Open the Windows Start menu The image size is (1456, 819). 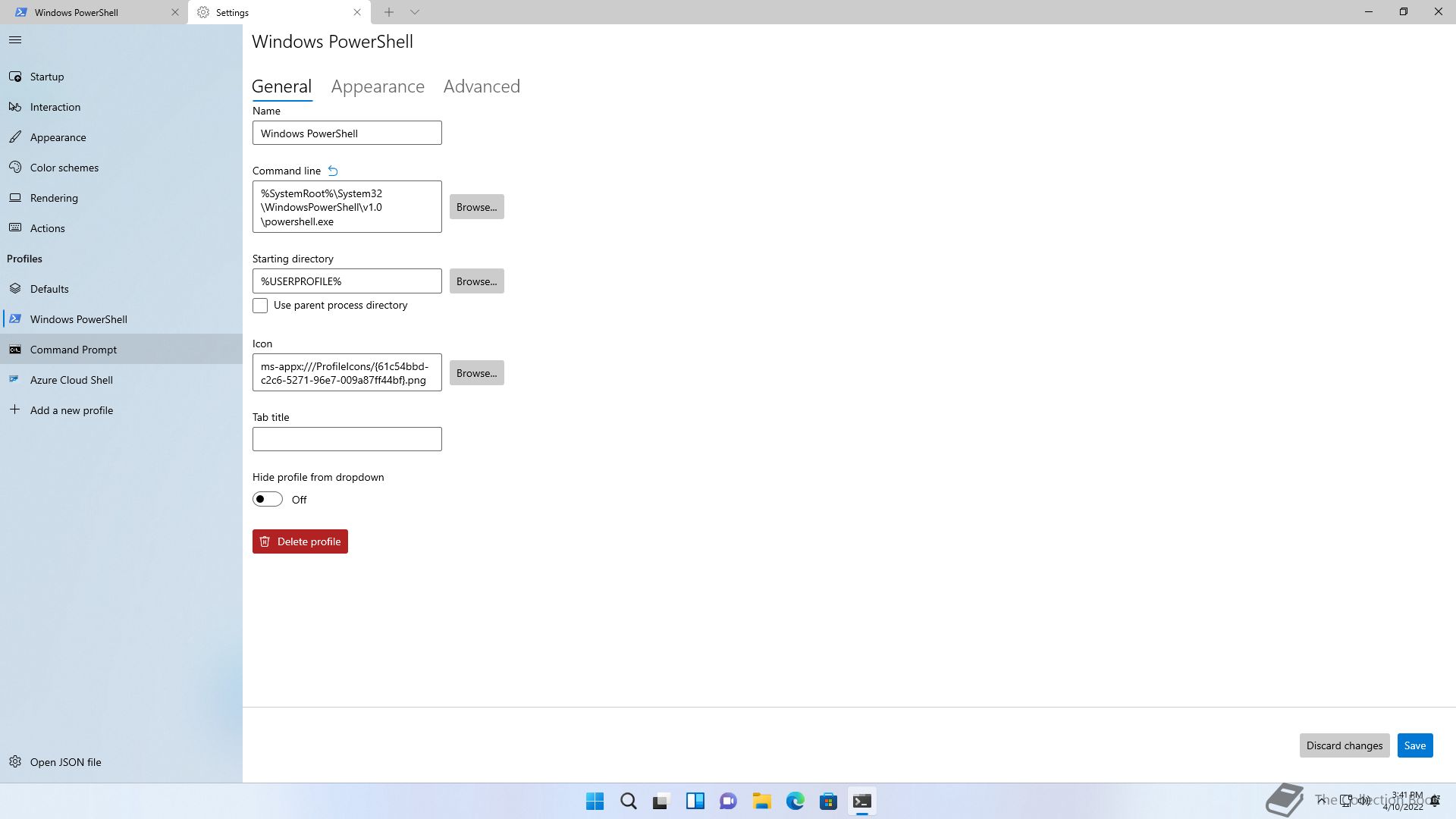[x=595, y=801]
